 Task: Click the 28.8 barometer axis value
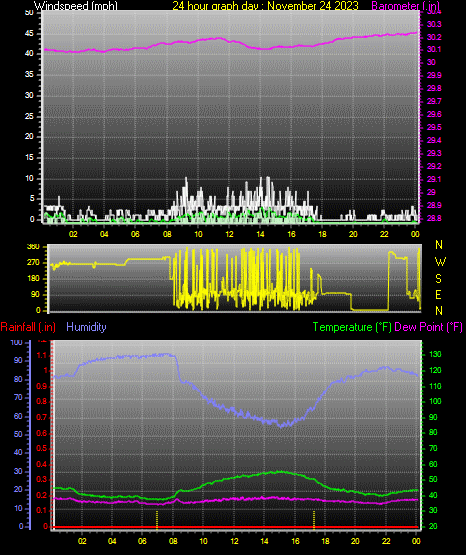[x=434, y=218]
